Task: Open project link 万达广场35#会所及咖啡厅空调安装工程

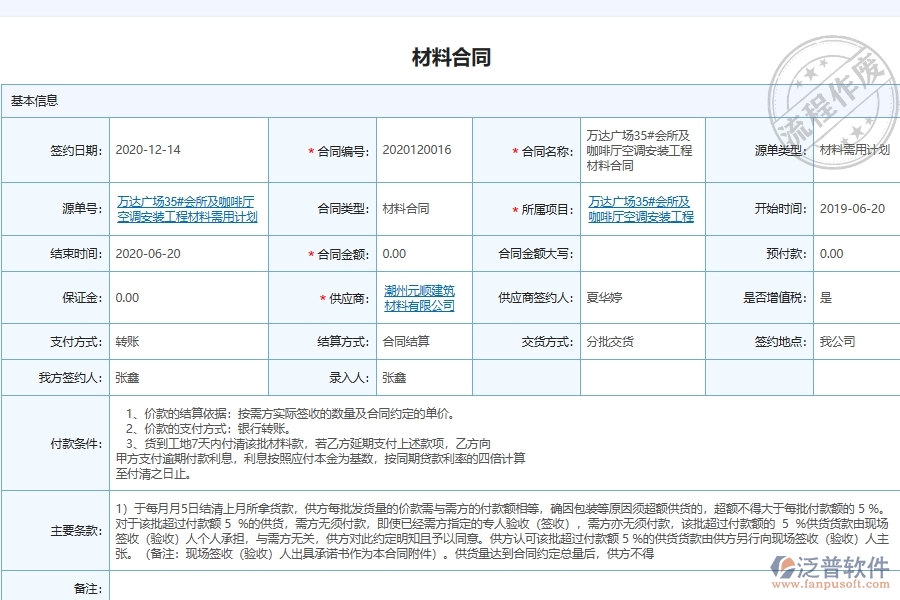Action: 641,208
